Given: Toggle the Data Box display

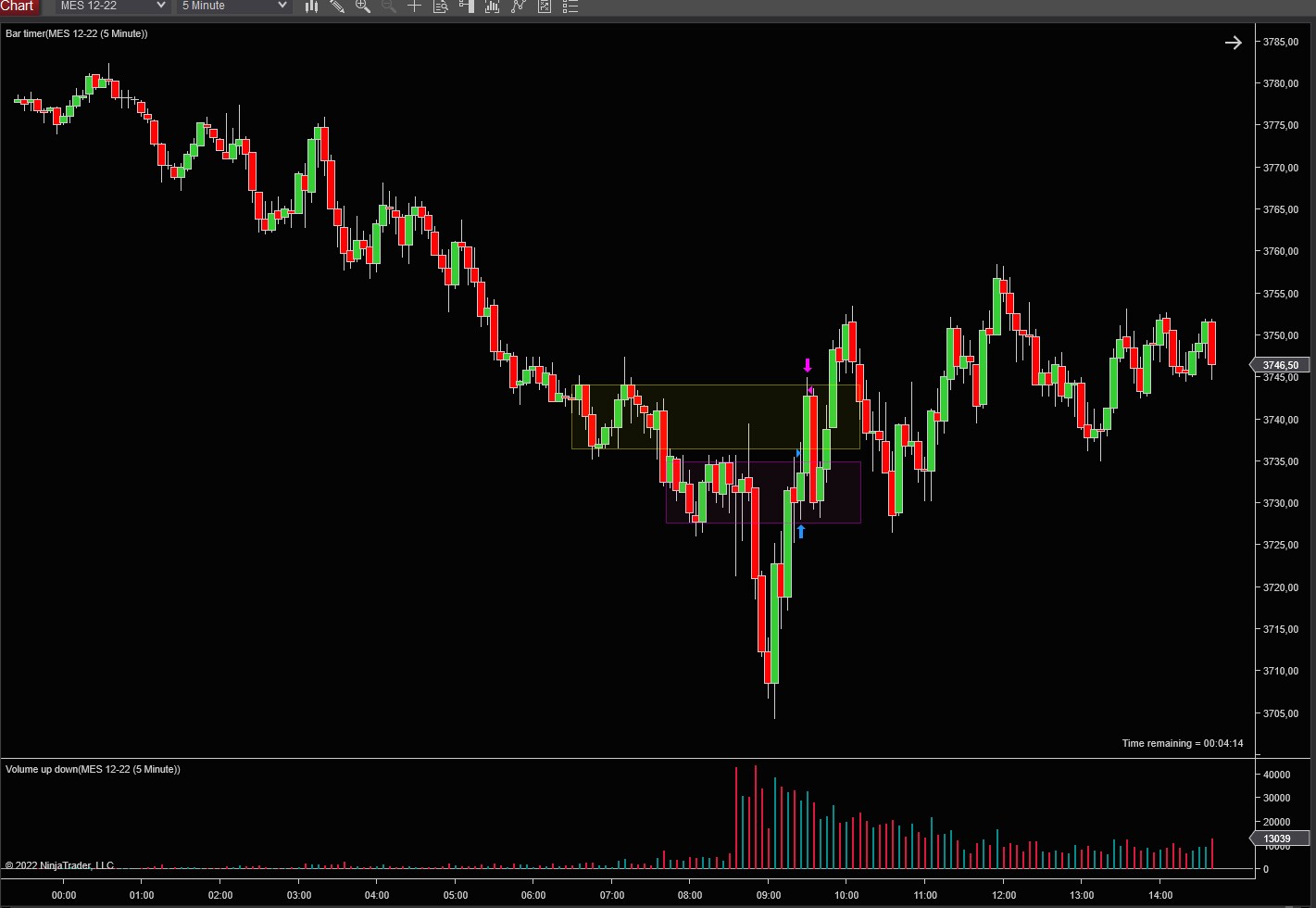Looking at the screenshot, I should click(x=441, y=6).
